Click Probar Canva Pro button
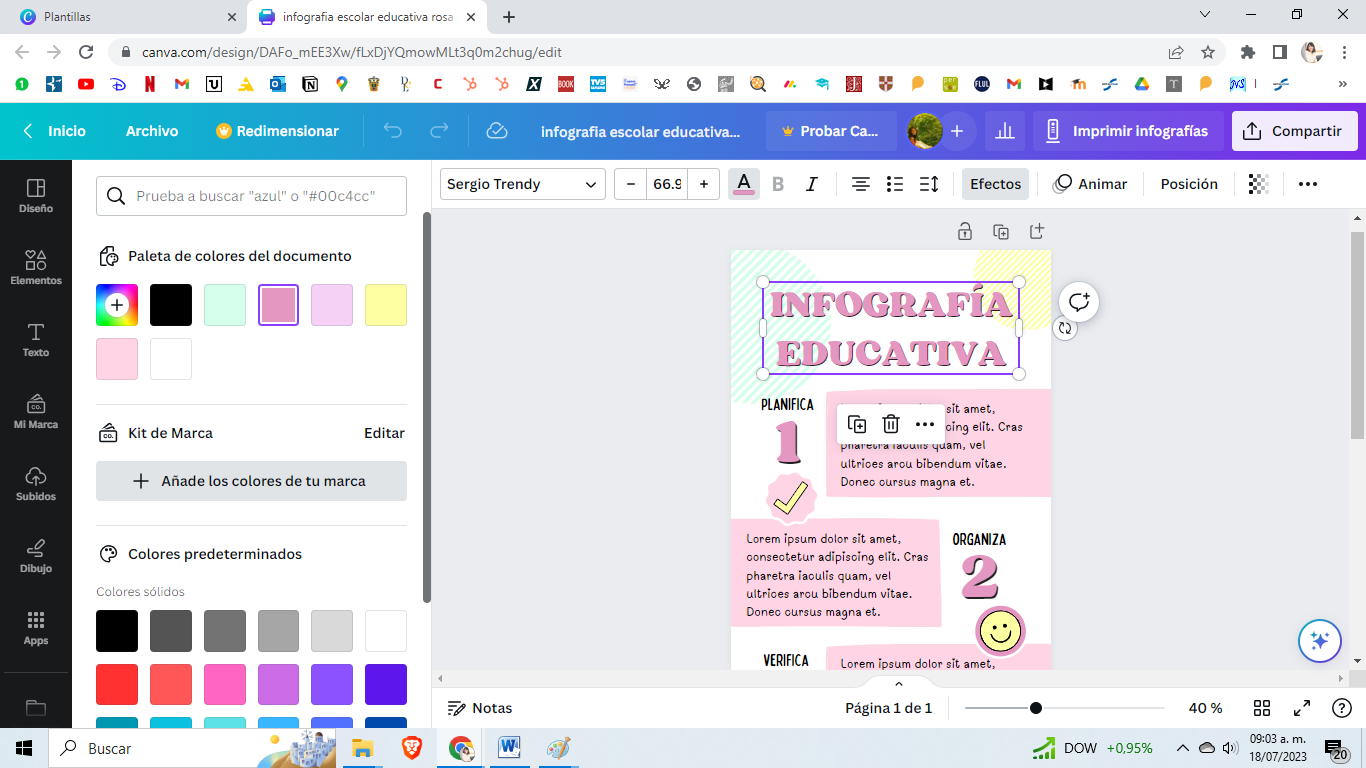The height and width of the screenshot is (768, 1366). tap(831, 131)
